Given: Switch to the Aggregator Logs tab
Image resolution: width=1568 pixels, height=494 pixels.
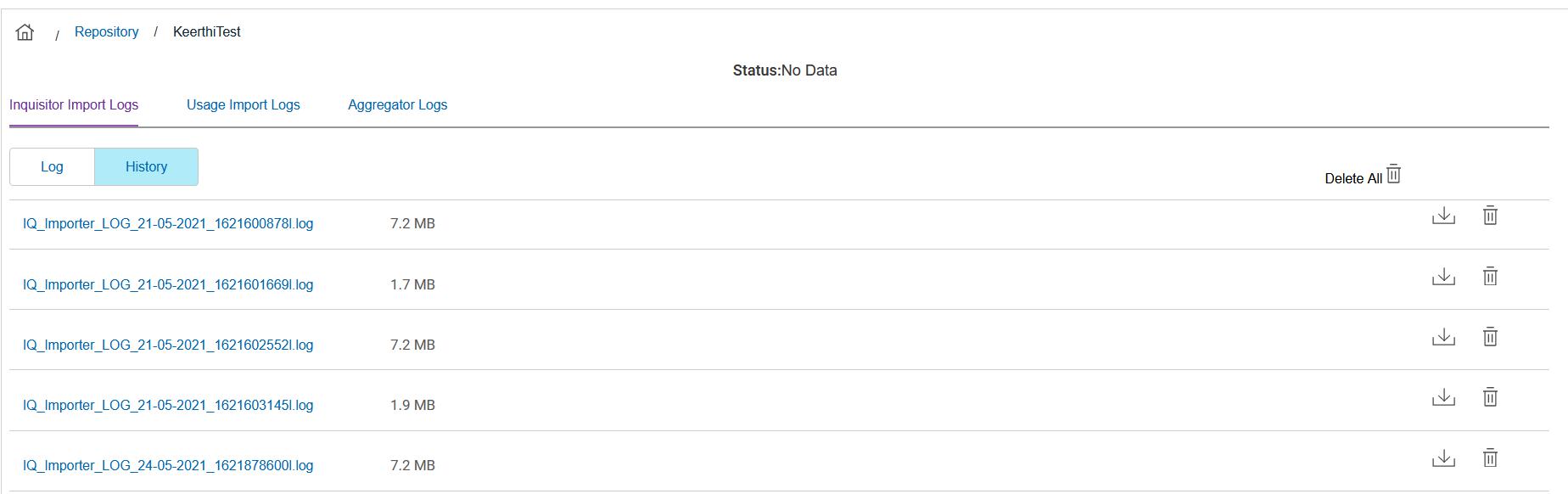Looking at the screenshot, I should coord(397,105).
